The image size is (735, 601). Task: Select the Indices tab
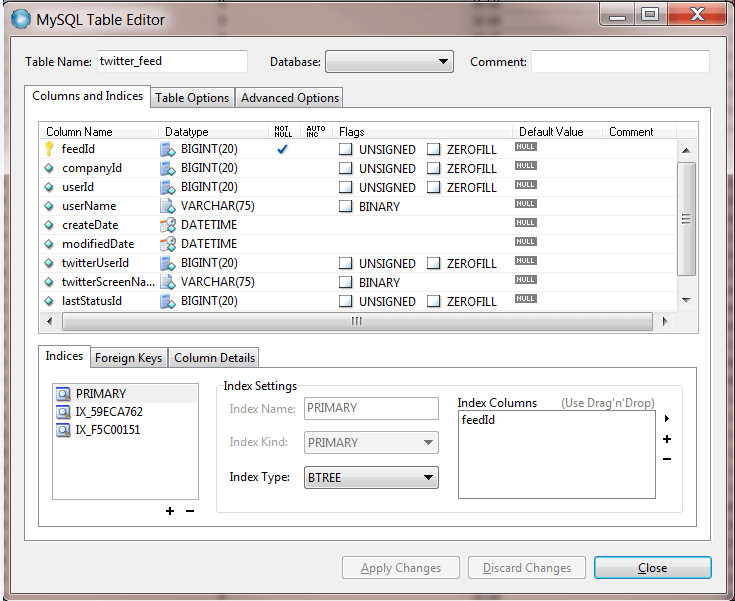click(64, 356)
